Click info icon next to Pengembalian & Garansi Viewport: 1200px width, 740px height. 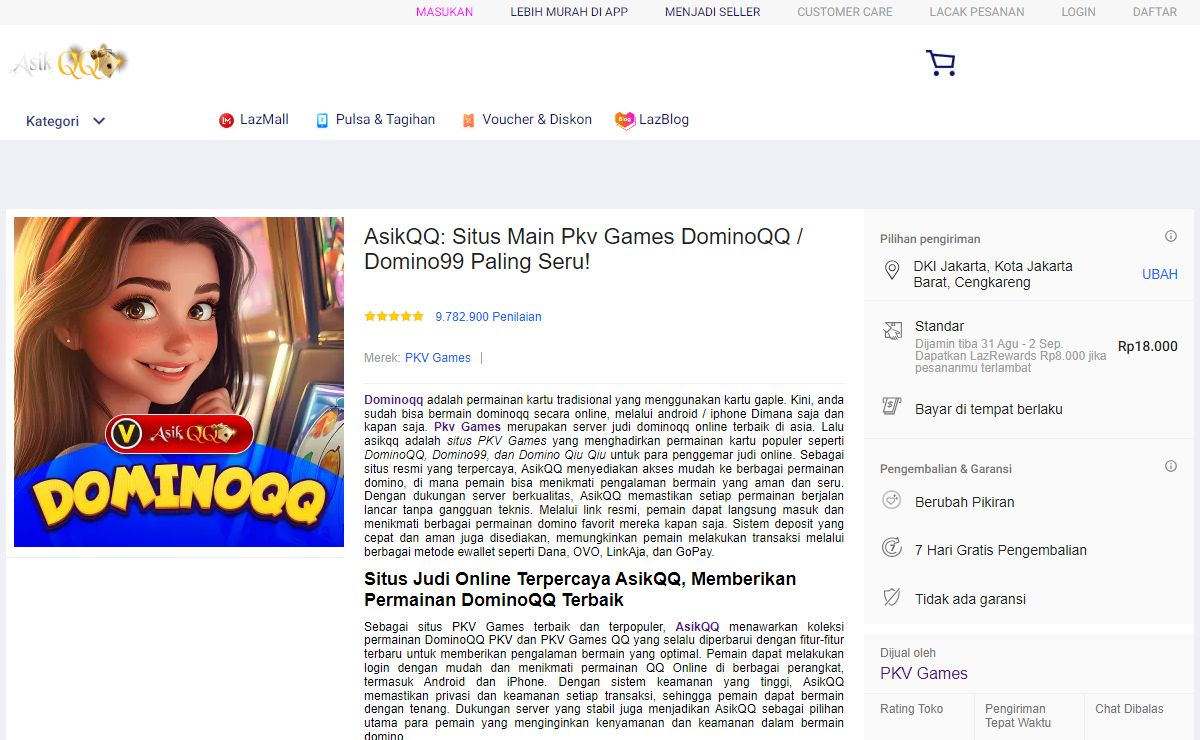pyautogui.click(x=1170, y=466)
